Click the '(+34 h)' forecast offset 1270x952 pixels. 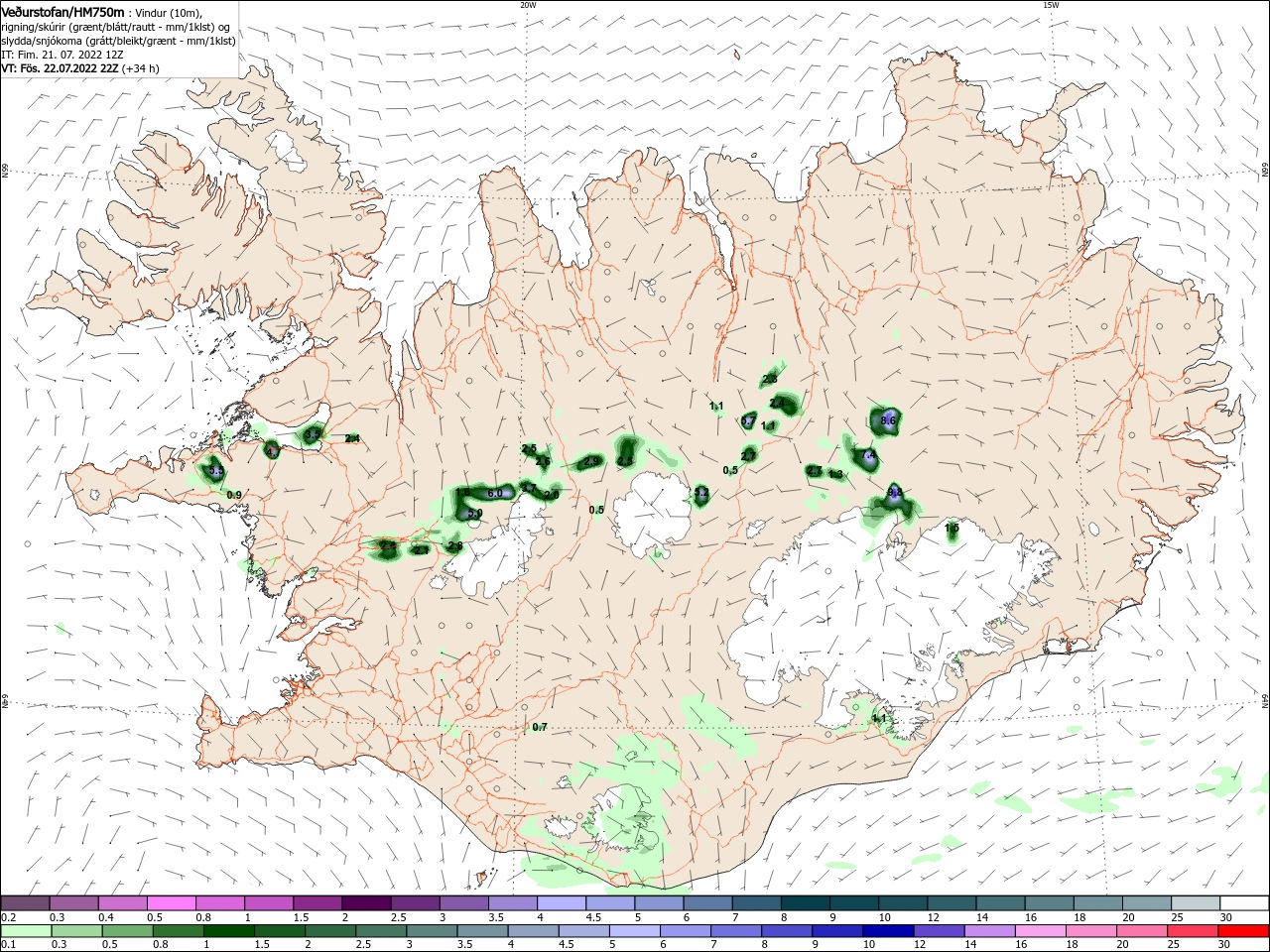pos(142,68)
